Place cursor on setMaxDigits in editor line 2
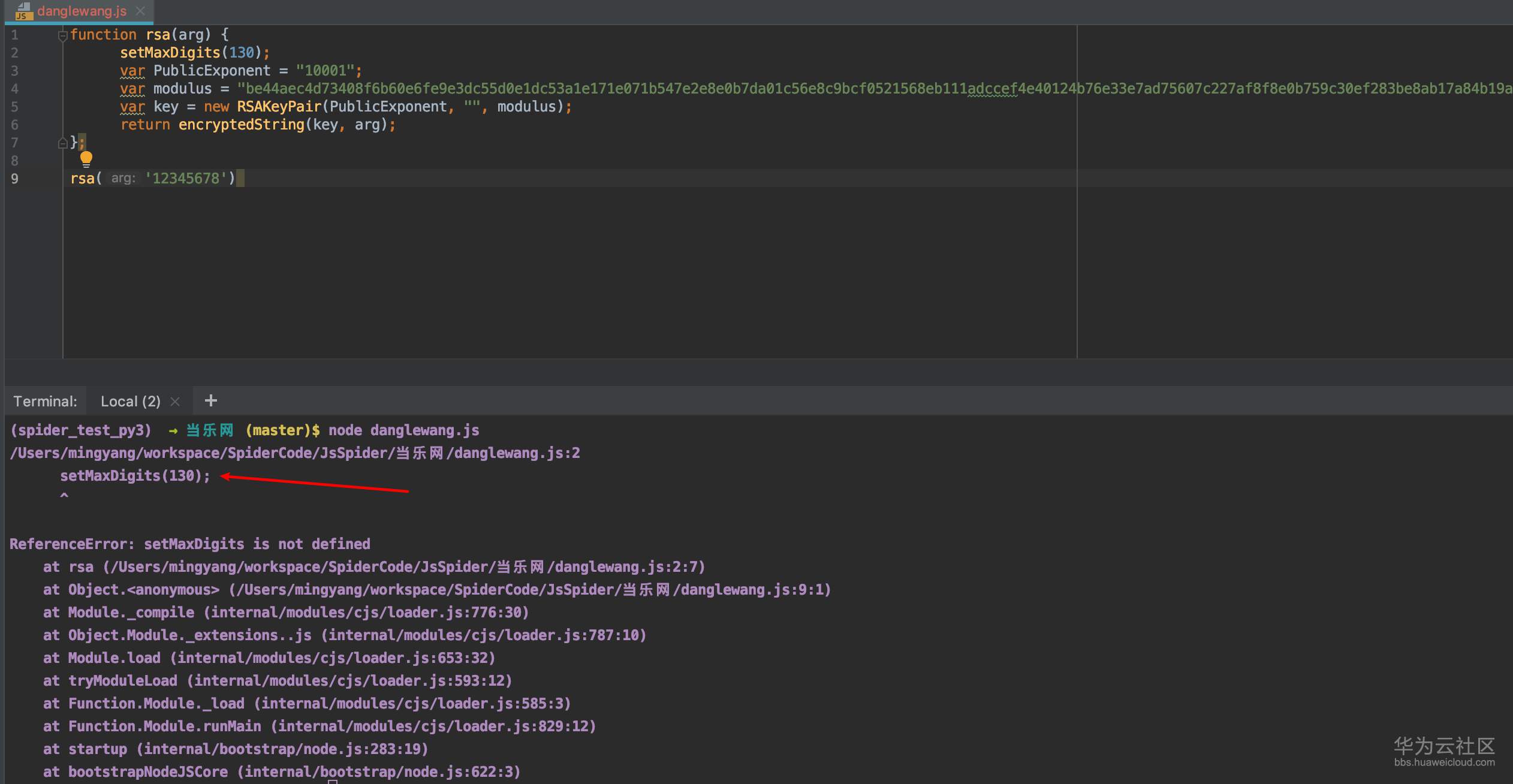Image resolution: width=1513 pixels, height=784 pixels. click(x=170, y=53)
